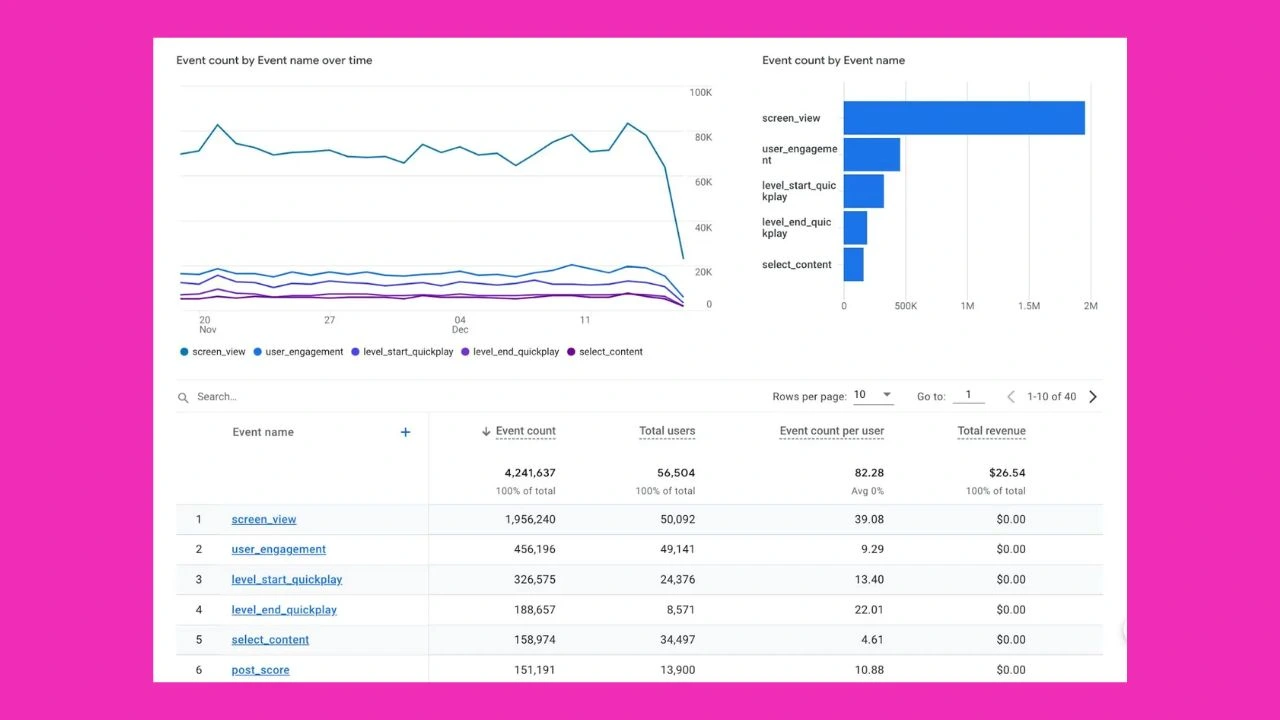Click the 151,191 event count cell

(535, 670)
